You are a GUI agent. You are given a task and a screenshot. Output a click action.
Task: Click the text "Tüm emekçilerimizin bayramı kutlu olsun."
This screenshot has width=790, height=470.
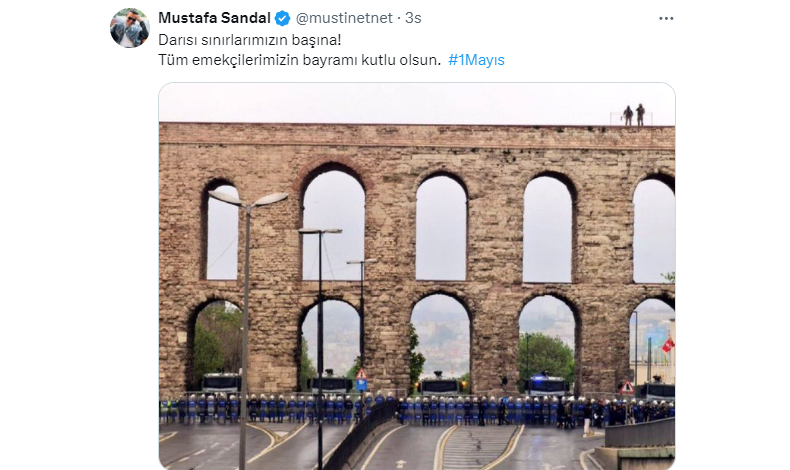pyautogui.click(x=299, y=60)
